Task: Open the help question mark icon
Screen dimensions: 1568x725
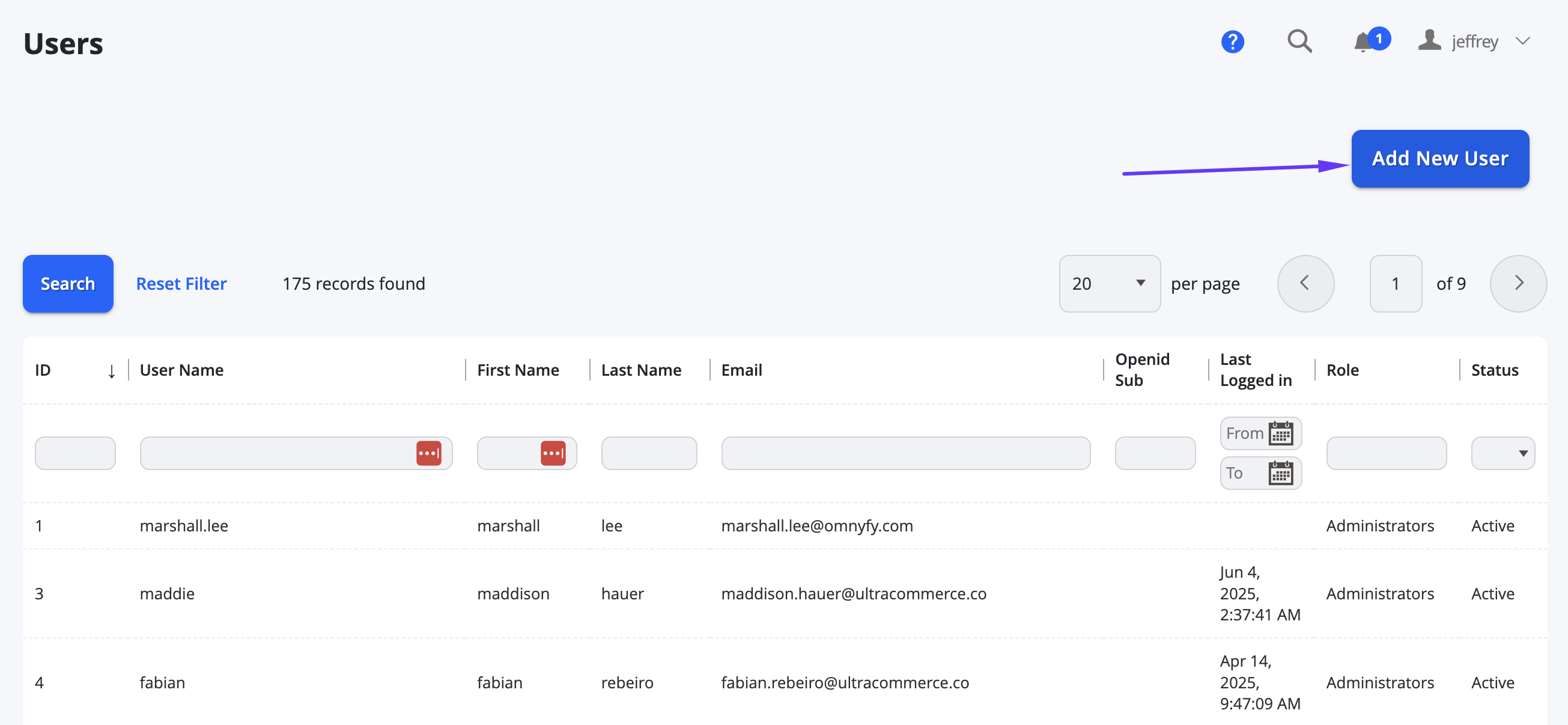Action: coord(1232,41)
